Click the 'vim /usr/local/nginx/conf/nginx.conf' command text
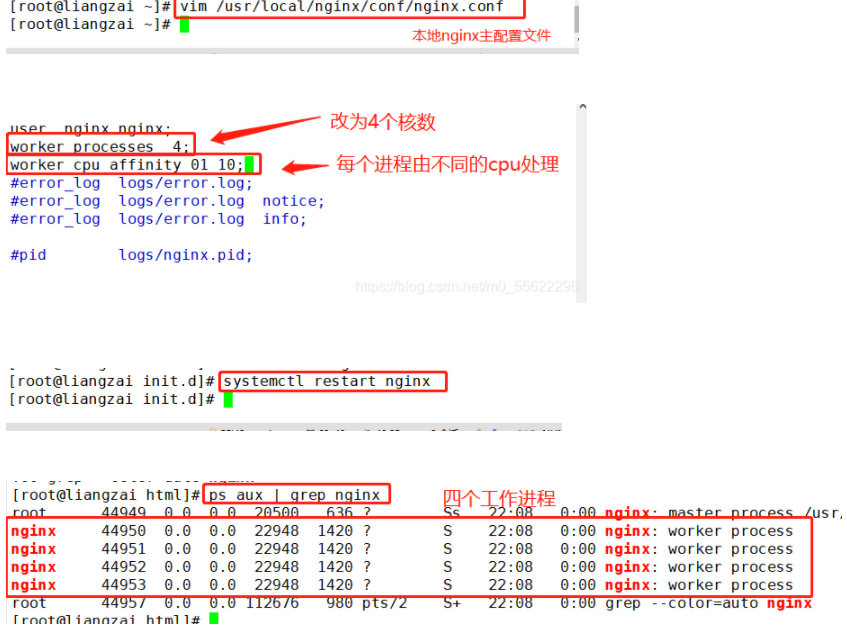The image size is (847, 630). tap(341, 6)
